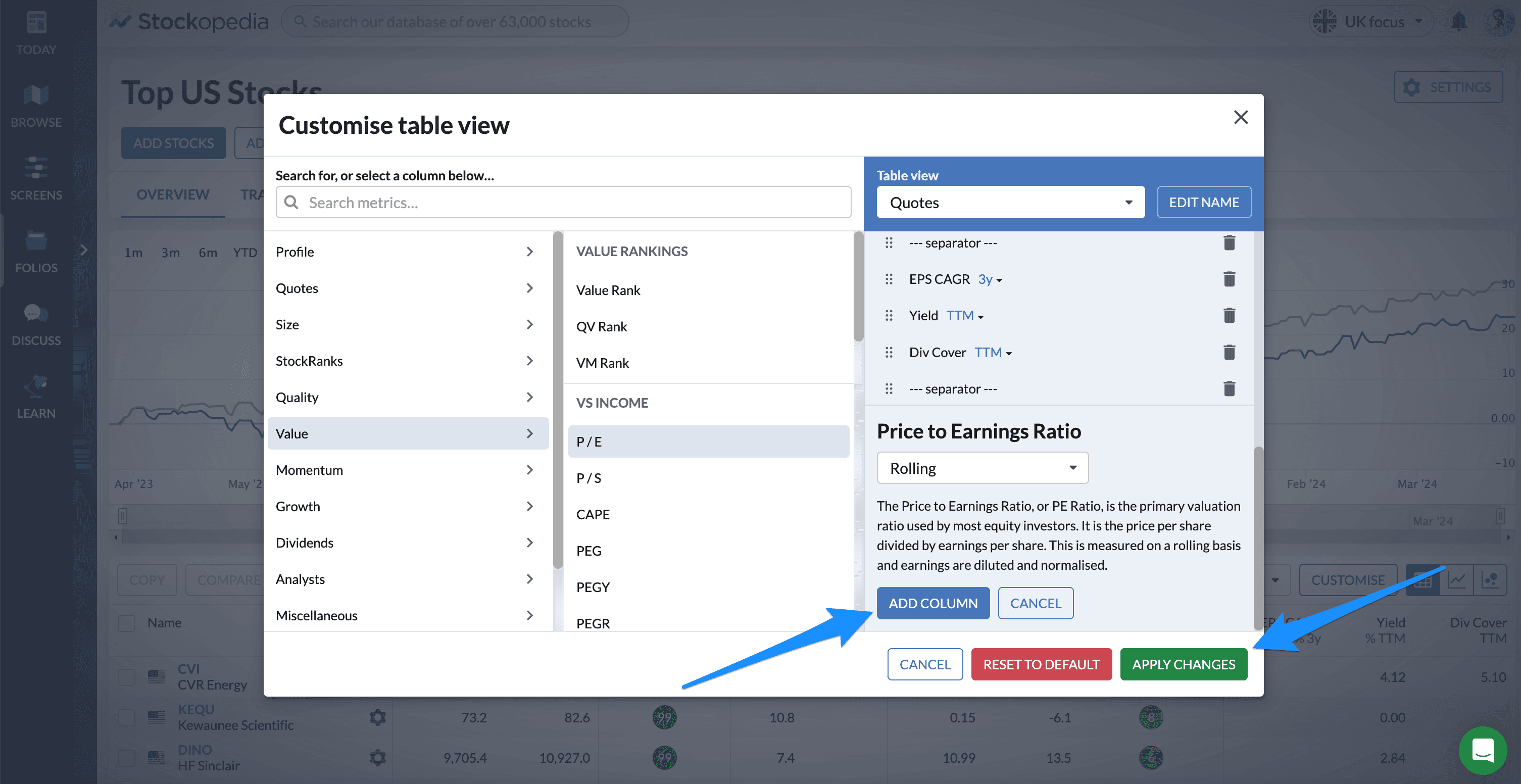Remove the Yield column using trash icon
Image resolution: width=1521 pixels, height=784 pixels.
pyautogui.click(x=1229, y=316)
